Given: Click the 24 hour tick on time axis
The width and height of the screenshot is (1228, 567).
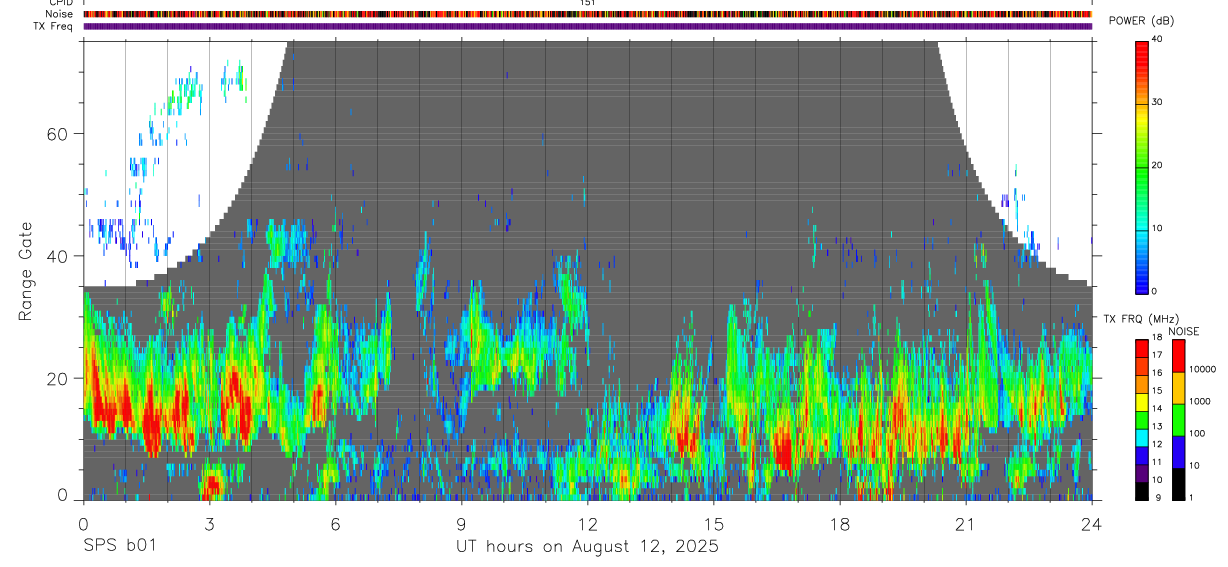Looking at the screenshot, I should (x=1092, y=524).
